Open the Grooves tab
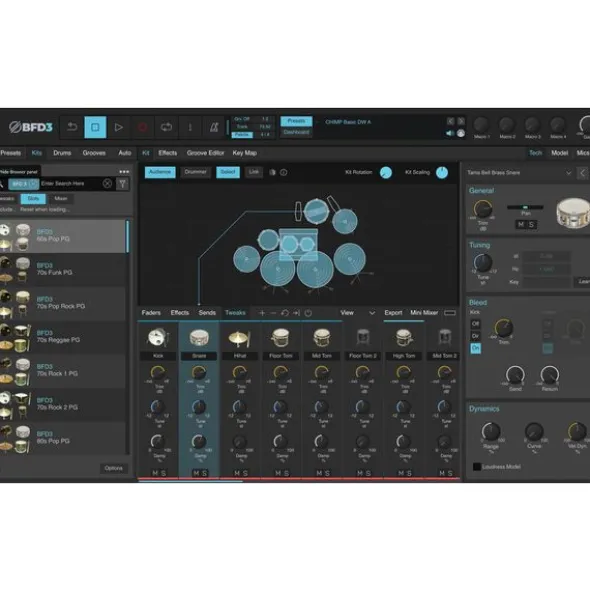The height and width of the screenshot is (591, 590). [94, 153]
